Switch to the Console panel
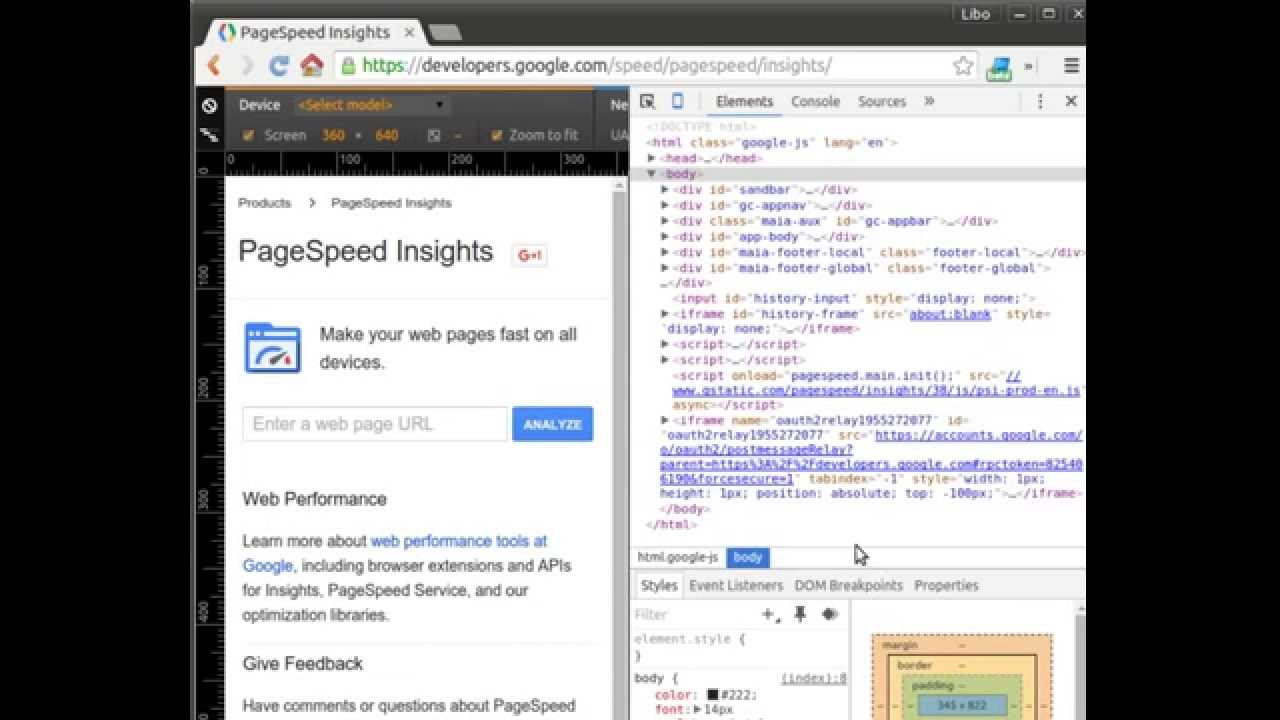The height and width of the screenshot is (720, 1280). (815, 101)
